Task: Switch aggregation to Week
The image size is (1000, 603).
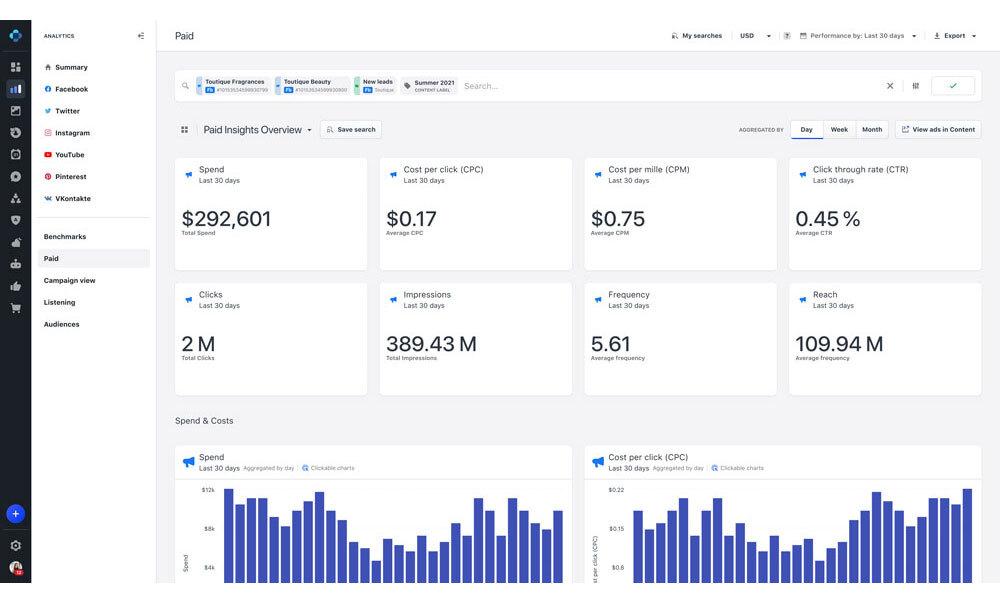Action: point(839,129)
